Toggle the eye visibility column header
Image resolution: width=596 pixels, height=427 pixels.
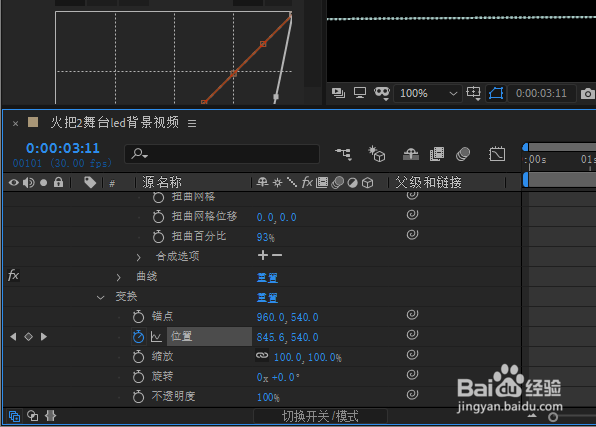14,183
